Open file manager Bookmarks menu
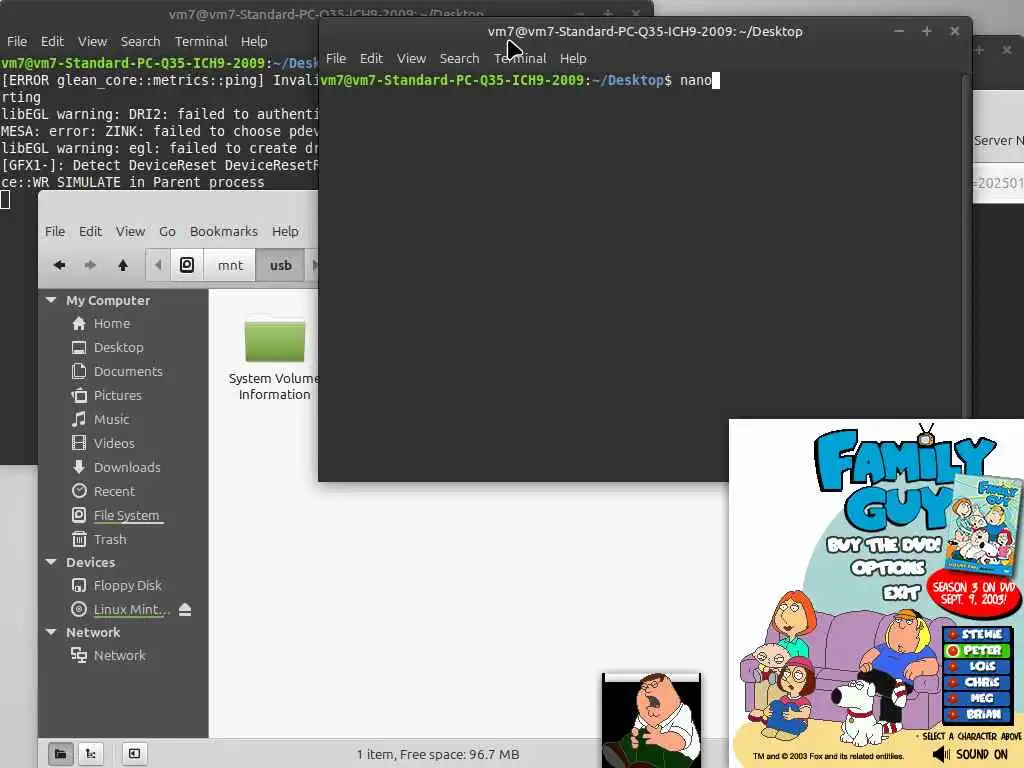 [x=223, y=231]
